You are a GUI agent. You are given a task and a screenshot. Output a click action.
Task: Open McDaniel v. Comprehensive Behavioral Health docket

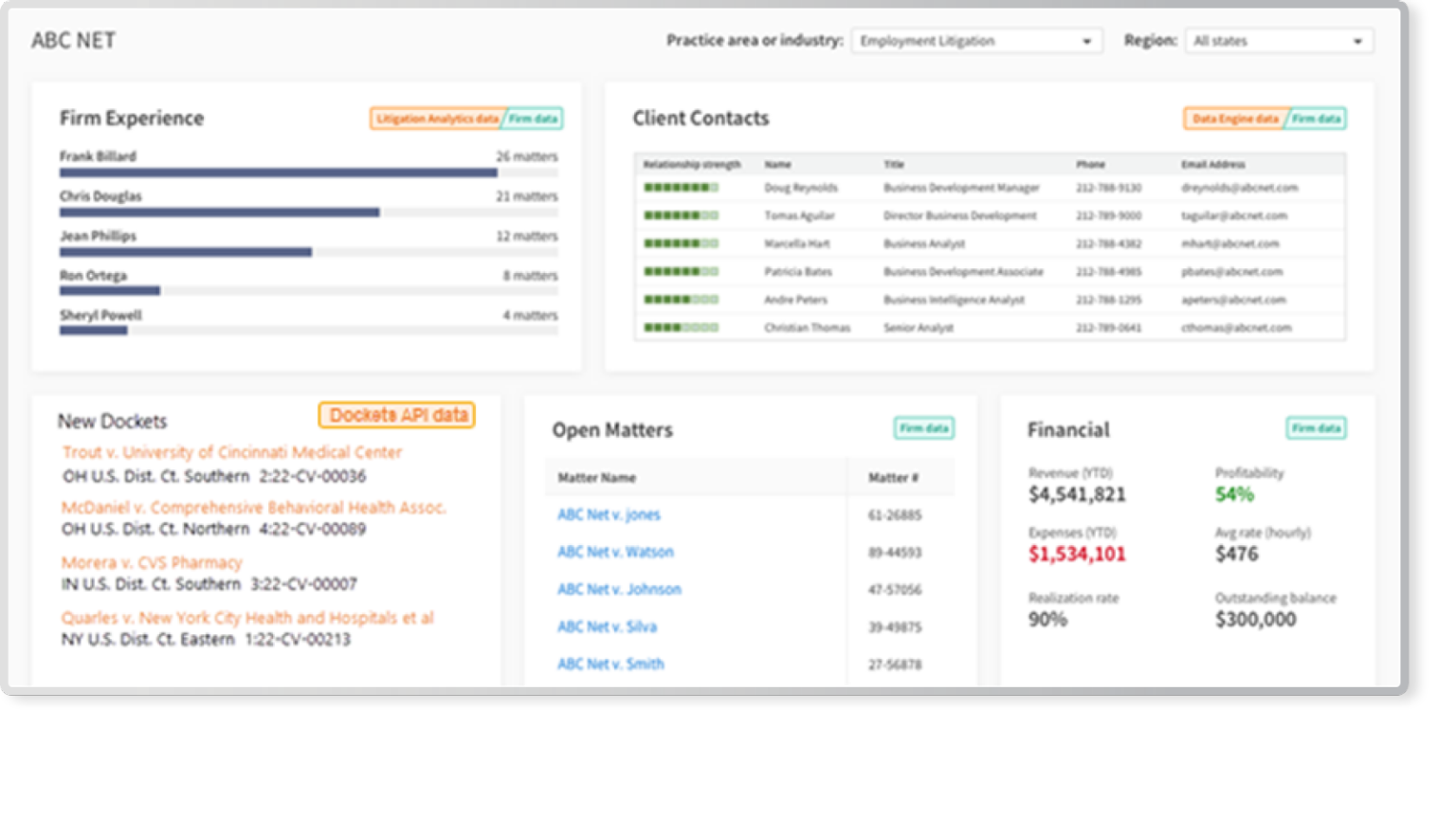pos(253,507)
